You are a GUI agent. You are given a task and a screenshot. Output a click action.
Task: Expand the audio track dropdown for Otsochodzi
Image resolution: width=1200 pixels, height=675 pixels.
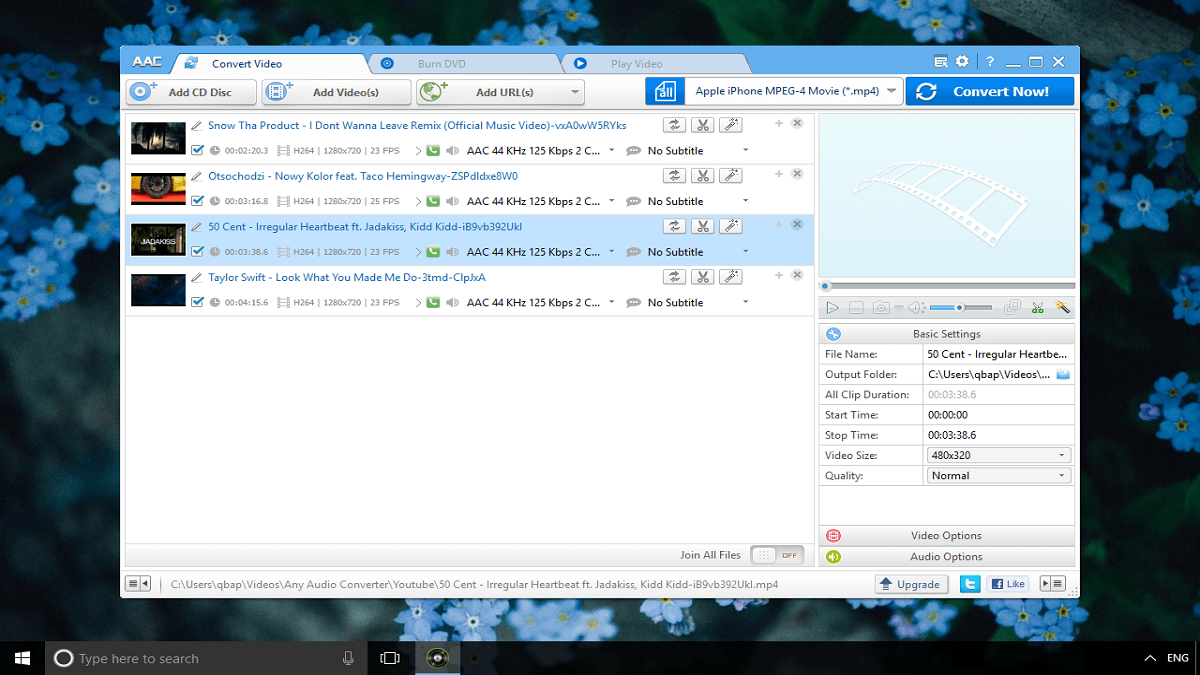(612, 201)
